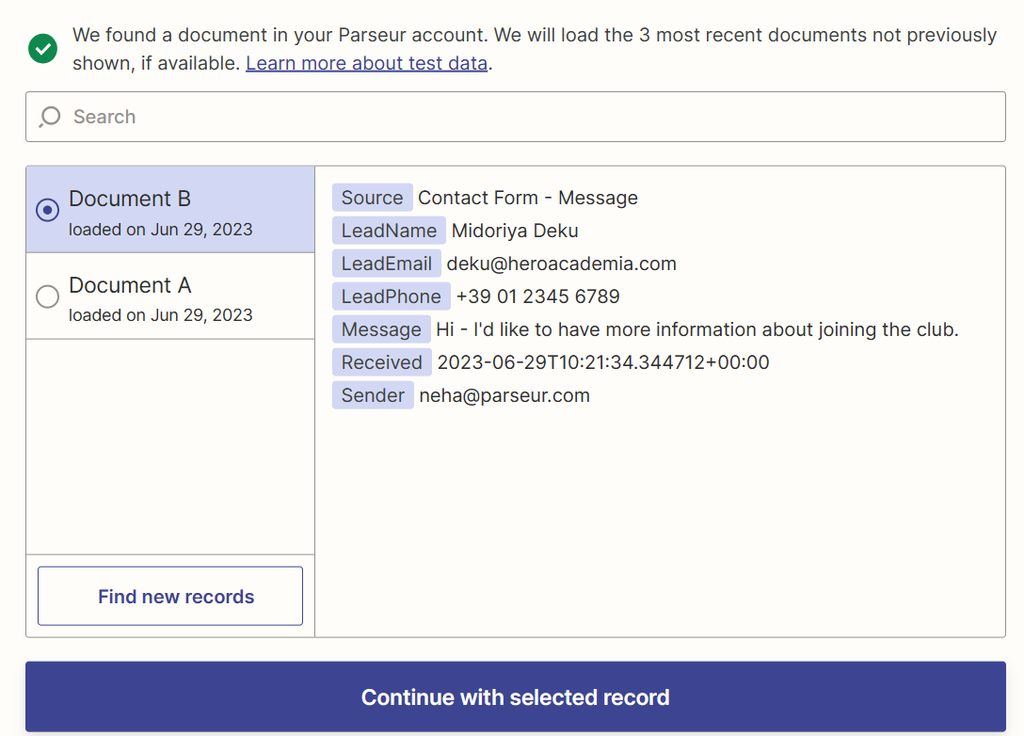Click the Find new records button

point(169,595)
